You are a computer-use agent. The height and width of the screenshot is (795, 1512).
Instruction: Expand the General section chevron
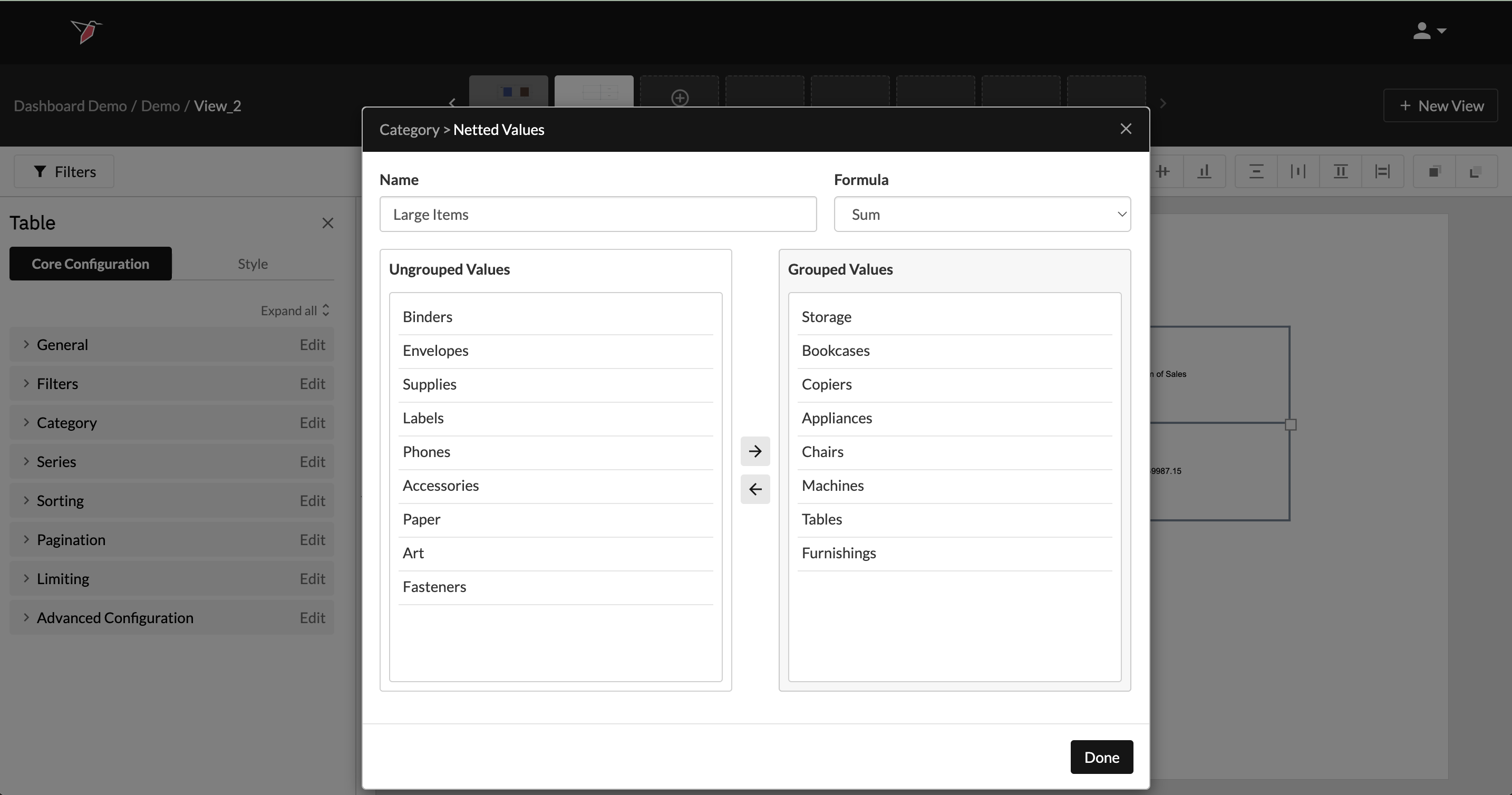[x=26, y=345]
